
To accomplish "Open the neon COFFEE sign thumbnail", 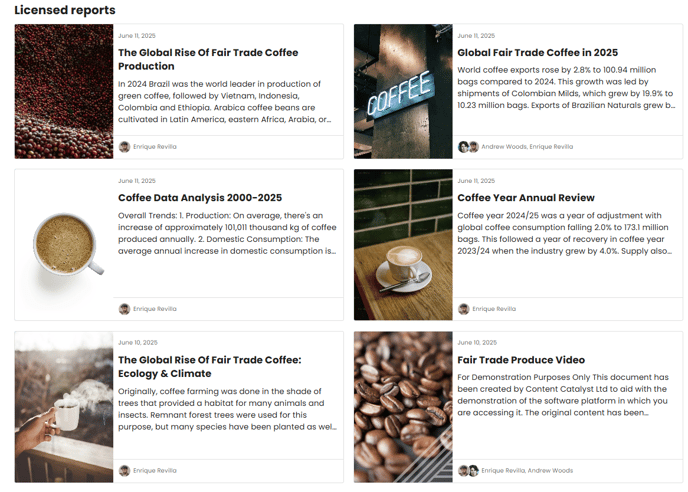I will click(403, 91).
